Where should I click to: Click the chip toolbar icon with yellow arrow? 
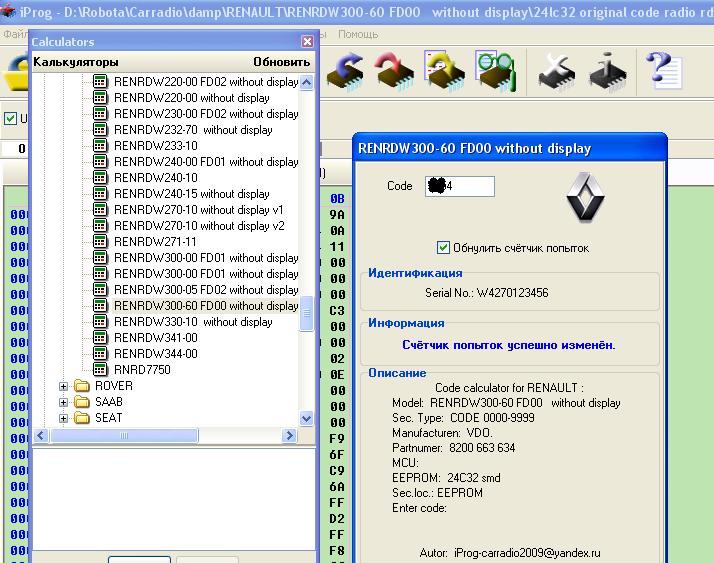[444, 72]
